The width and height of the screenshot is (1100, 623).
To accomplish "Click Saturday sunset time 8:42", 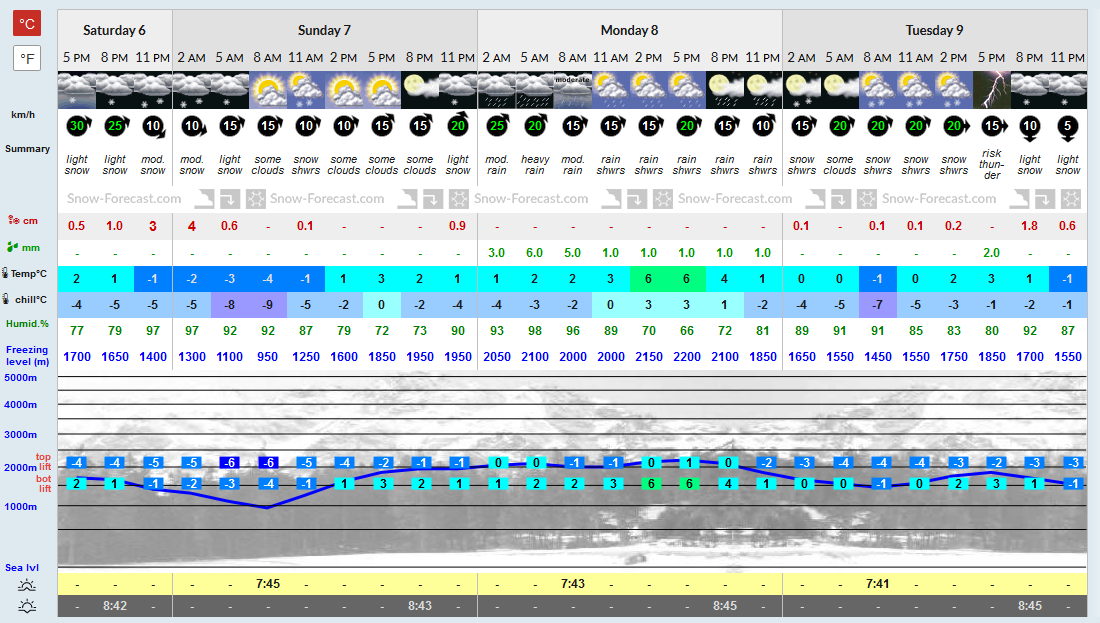I will pos(115,605).
